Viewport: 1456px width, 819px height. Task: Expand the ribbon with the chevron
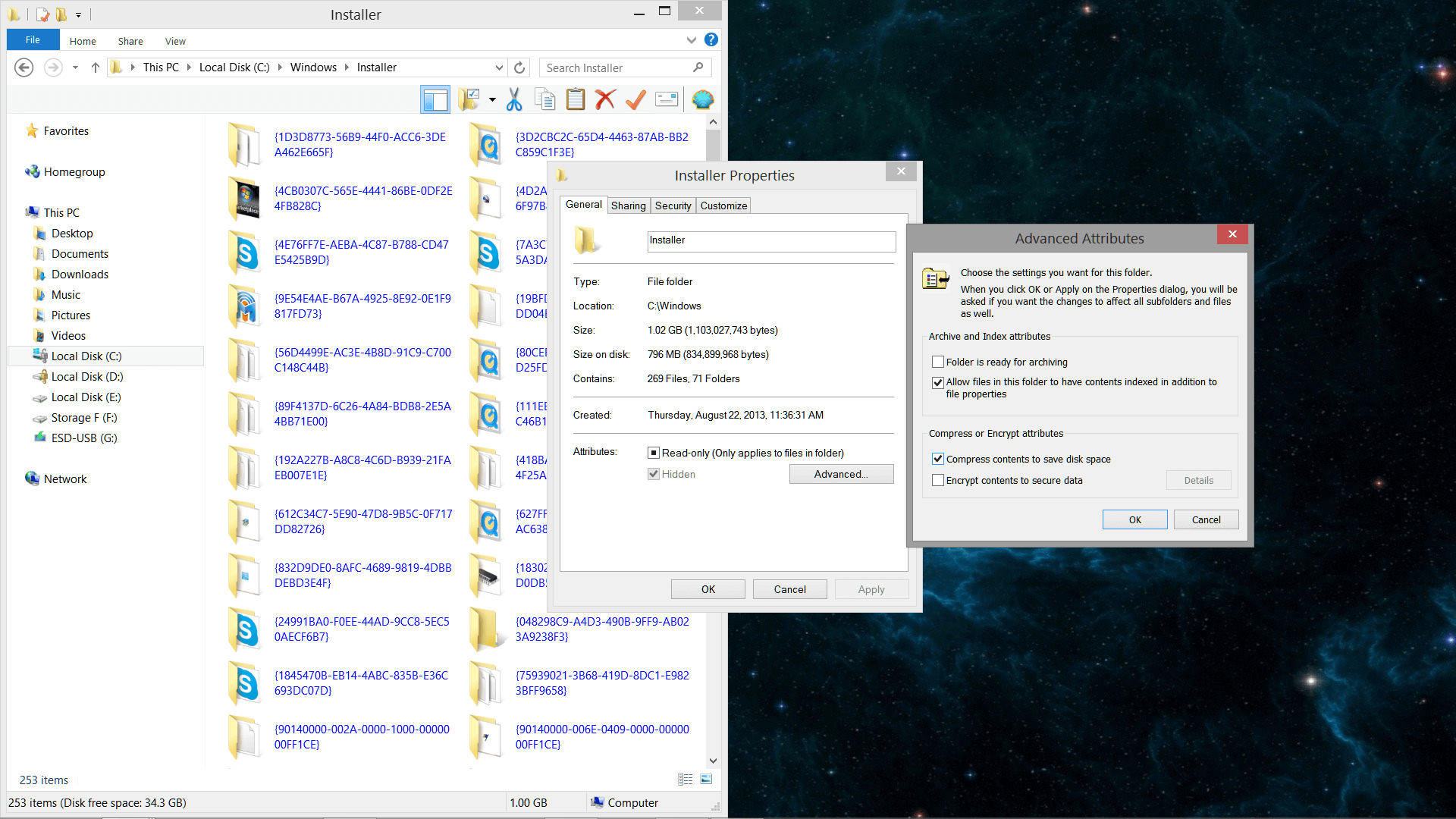(691, 40)
